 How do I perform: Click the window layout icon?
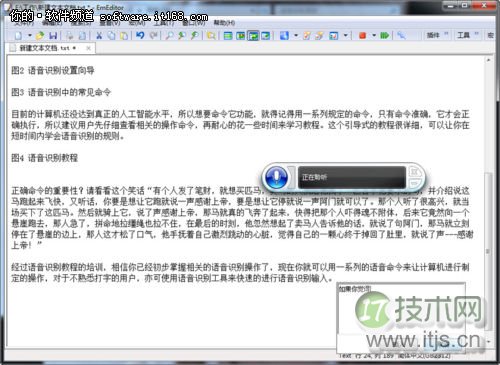(333, 35)
